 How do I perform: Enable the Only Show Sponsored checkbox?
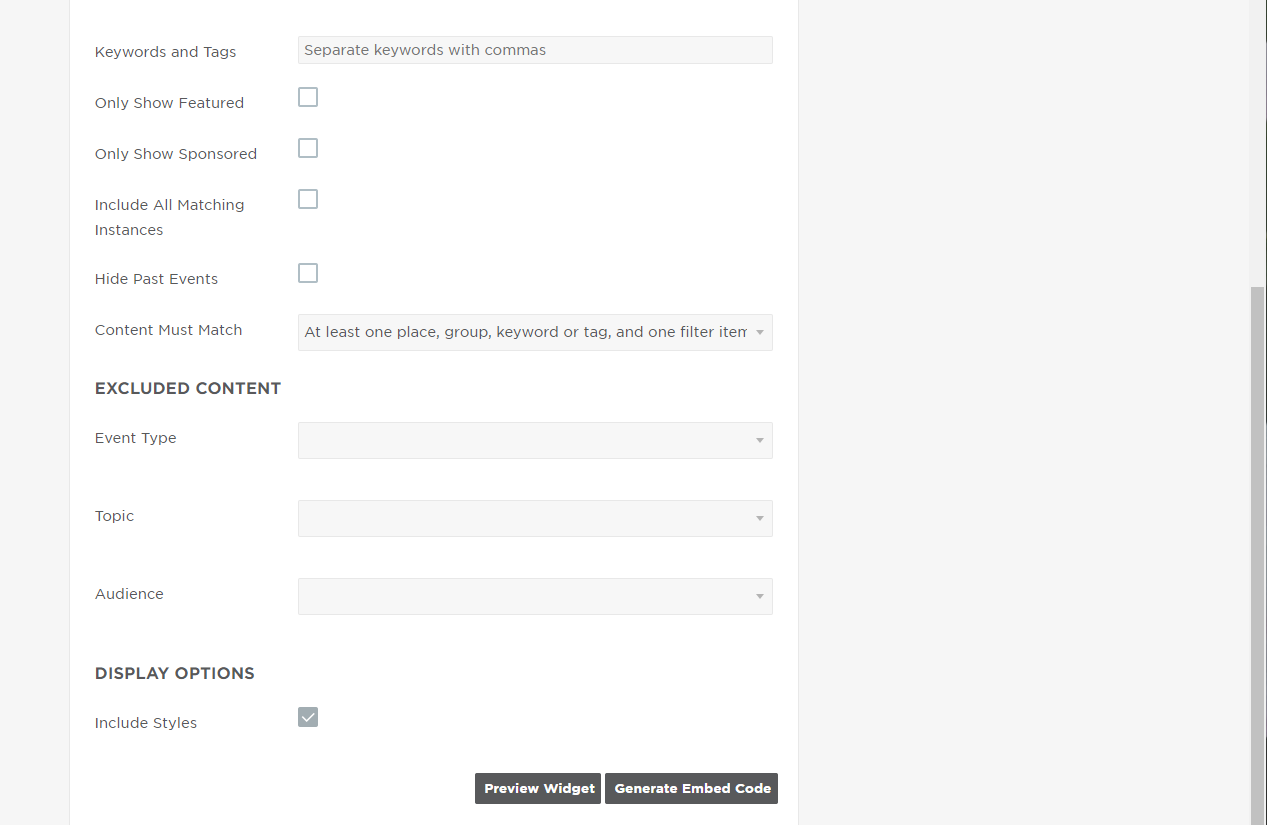click(307, 147)
